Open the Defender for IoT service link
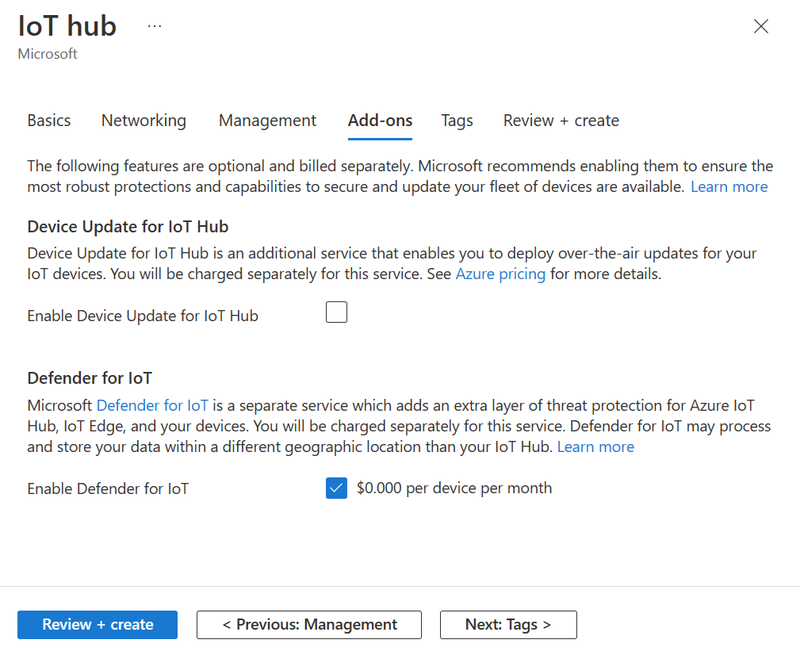The height and width of the screenshot is (655, 800). point(152,405)
